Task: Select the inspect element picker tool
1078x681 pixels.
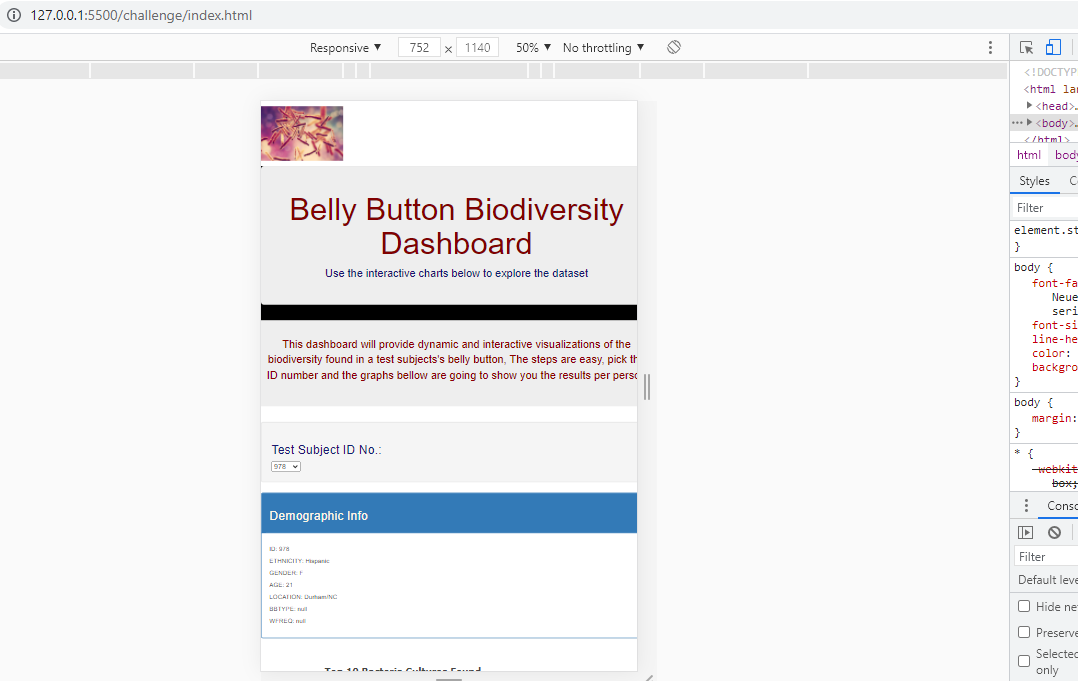Action: [x=1025, y=47]
